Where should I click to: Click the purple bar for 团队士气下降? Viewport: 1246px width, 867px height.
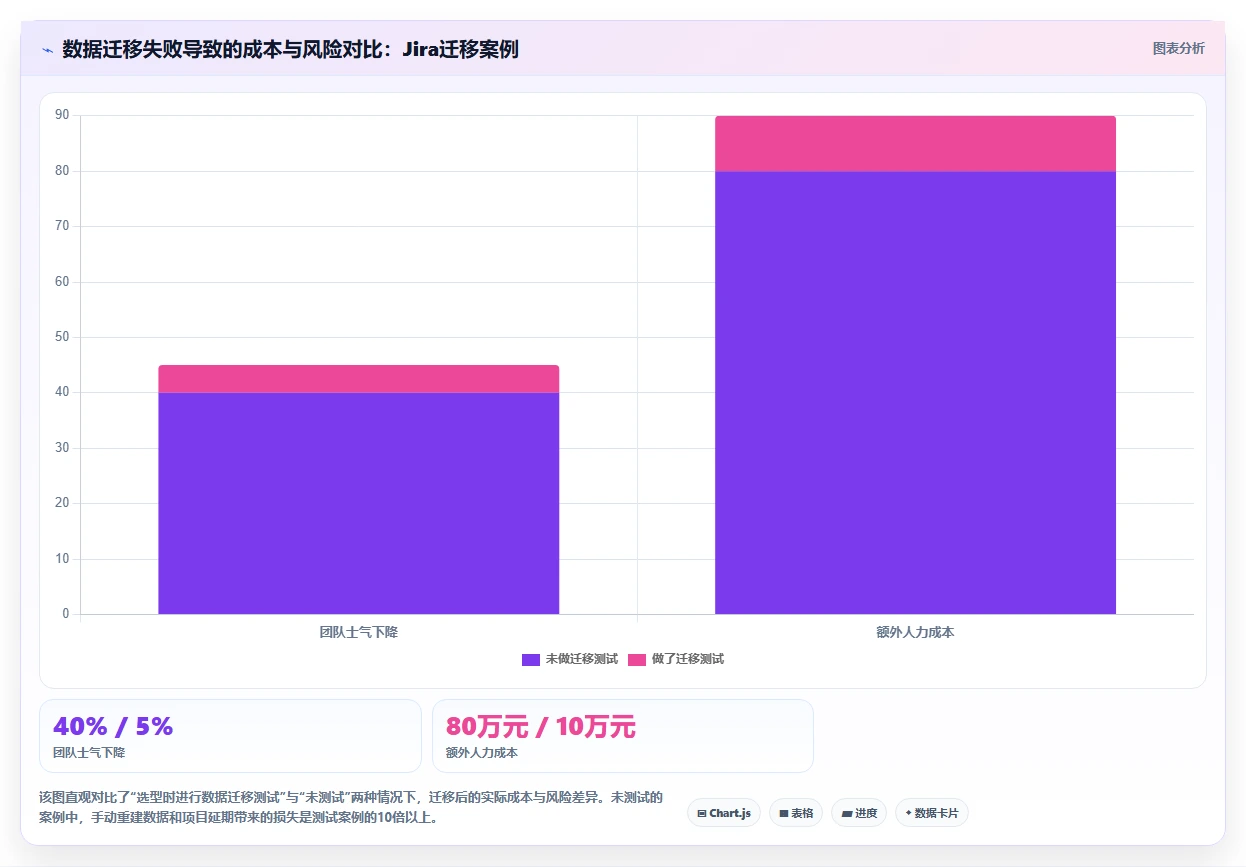(x=358, y=503)
